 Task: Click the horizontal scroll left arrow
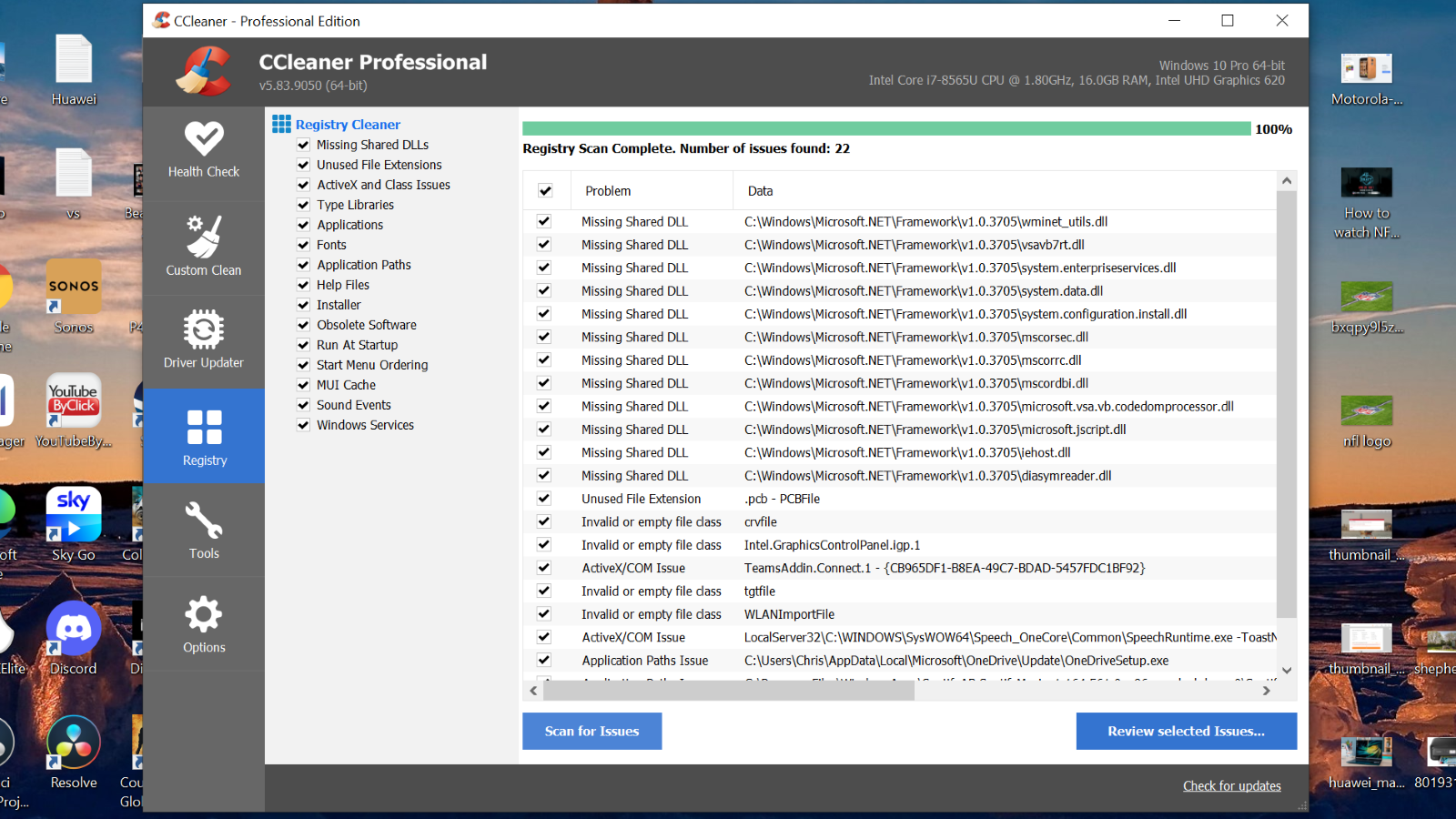[533, 691]
